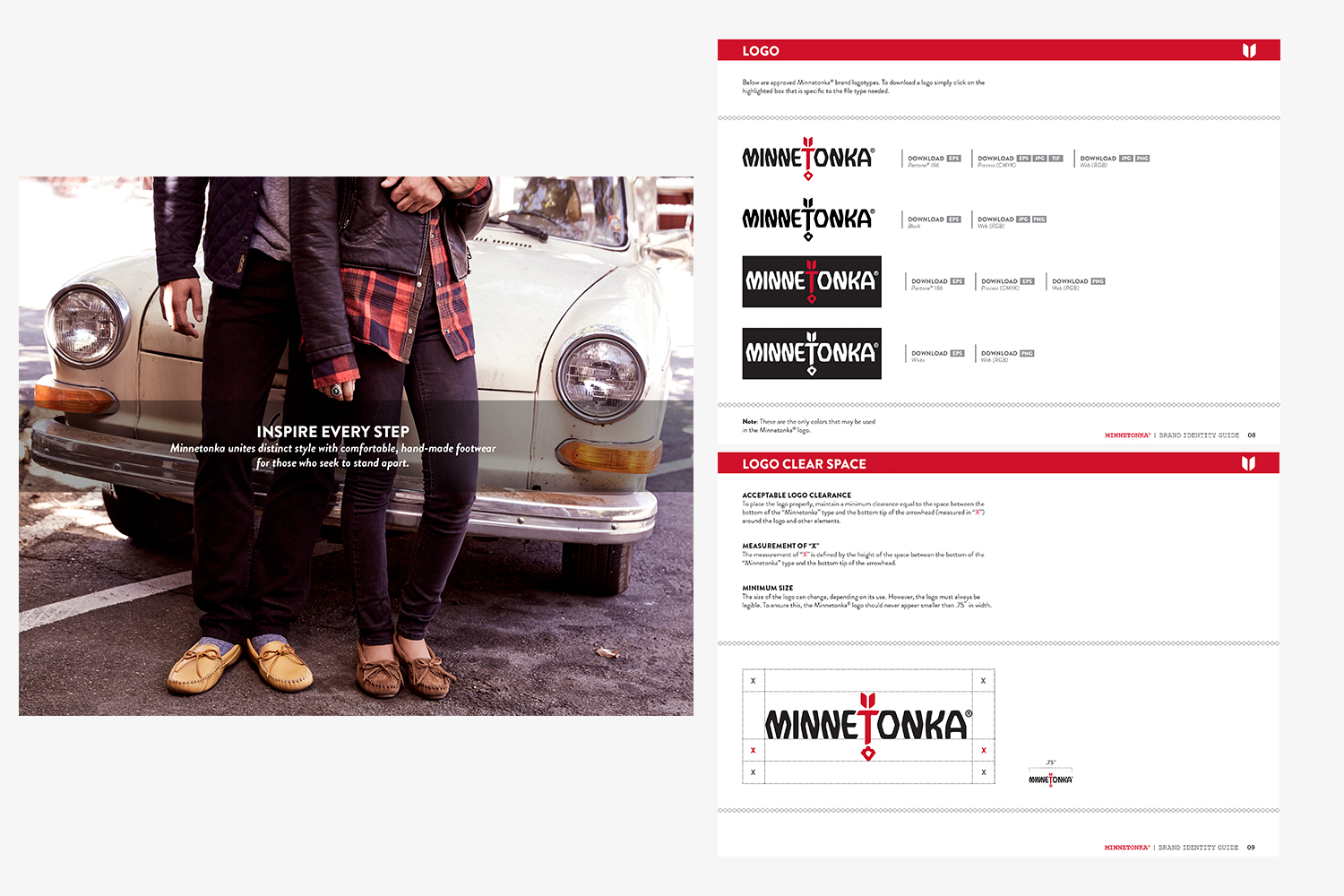The image size is (1344, 896).
Task: Click the red X marker right of diagram logo
Action: [x=984, y=750]
